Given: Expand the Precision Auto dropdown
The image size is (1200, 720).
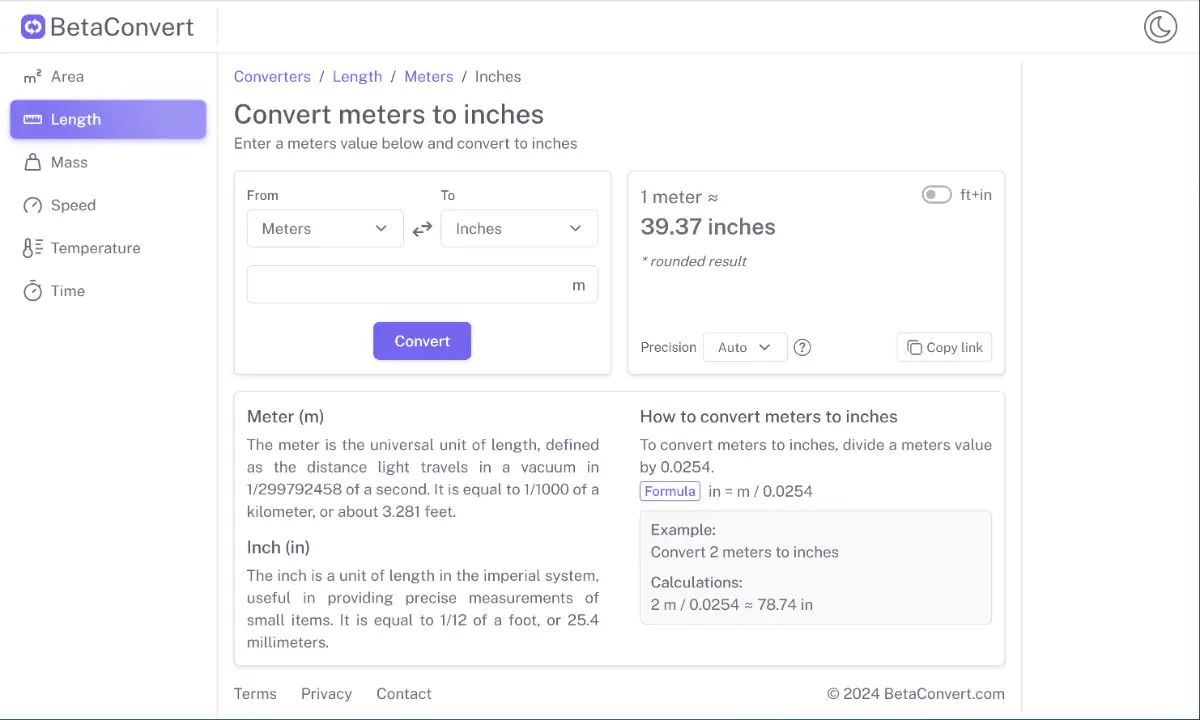Looking at the screenshot, I should 745,348.
